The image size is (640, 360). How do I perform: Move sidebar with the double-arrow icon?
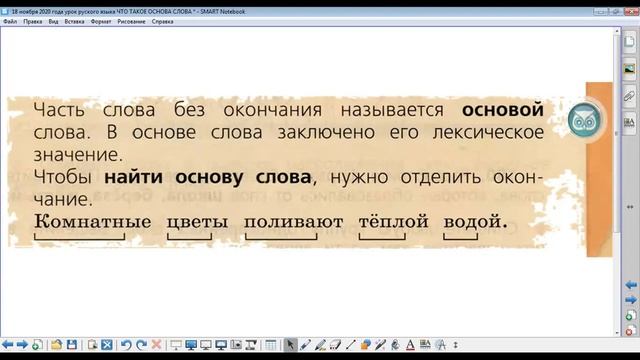630,207
